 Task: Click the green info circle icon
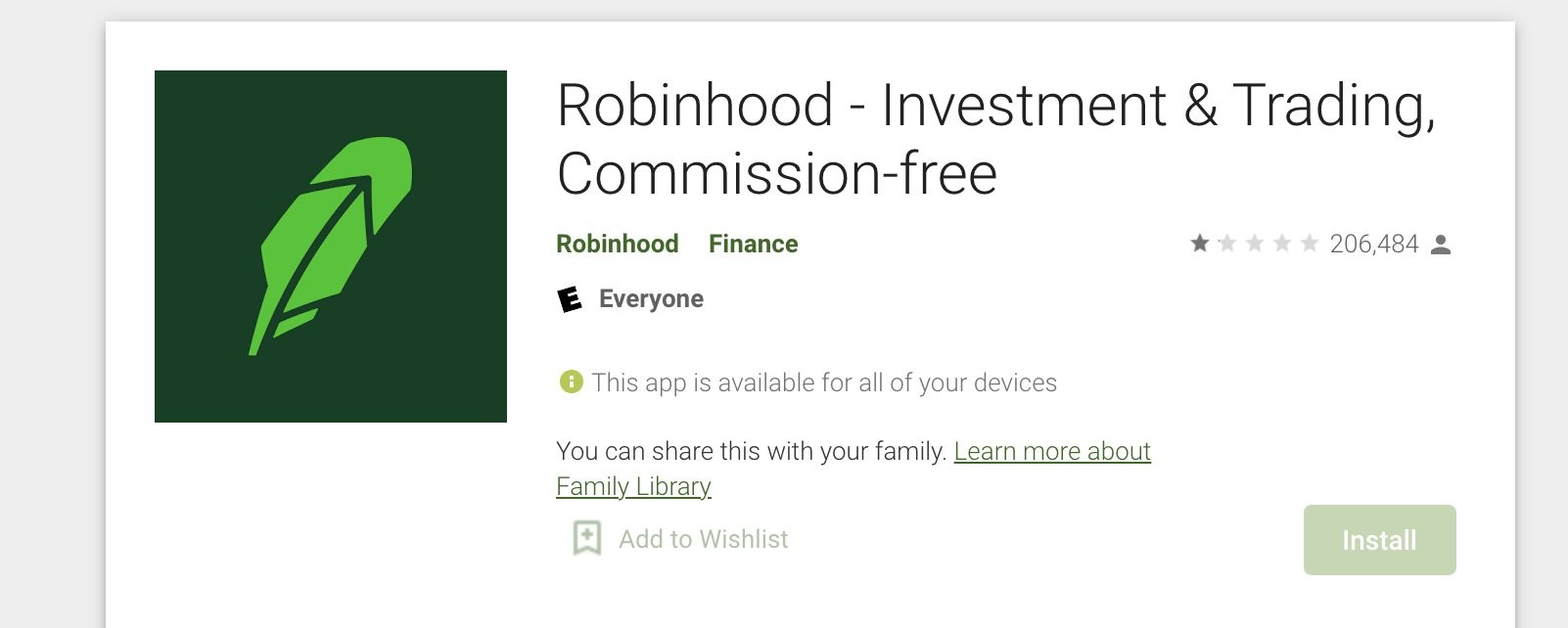click(x=571, y=381)
